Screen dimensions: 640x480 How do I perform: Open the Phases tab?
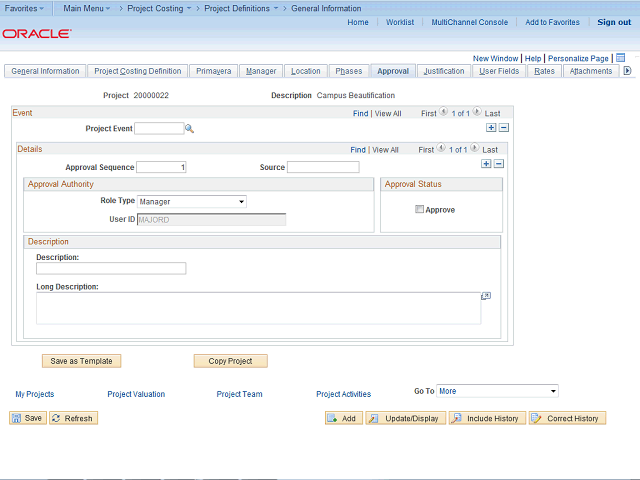(349, 71)
